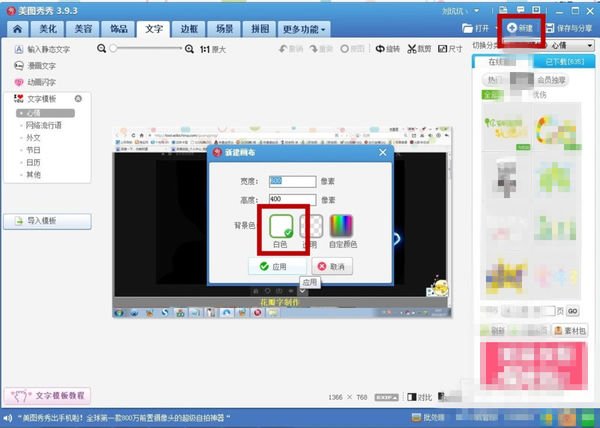
Task: Click the 导入模板 button
Action: click(47, 221)
